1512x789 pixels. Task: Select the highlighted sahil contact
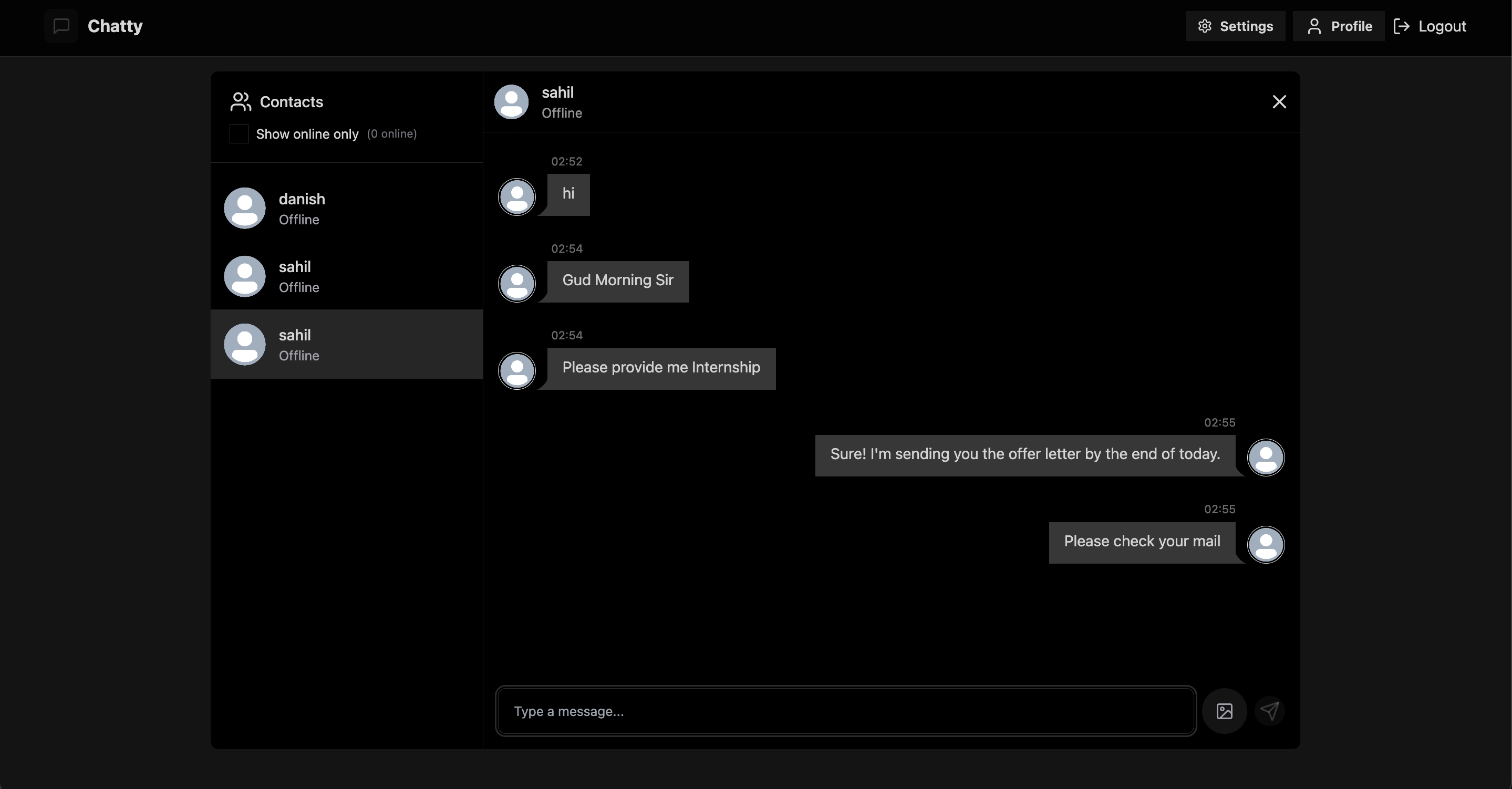346,345
